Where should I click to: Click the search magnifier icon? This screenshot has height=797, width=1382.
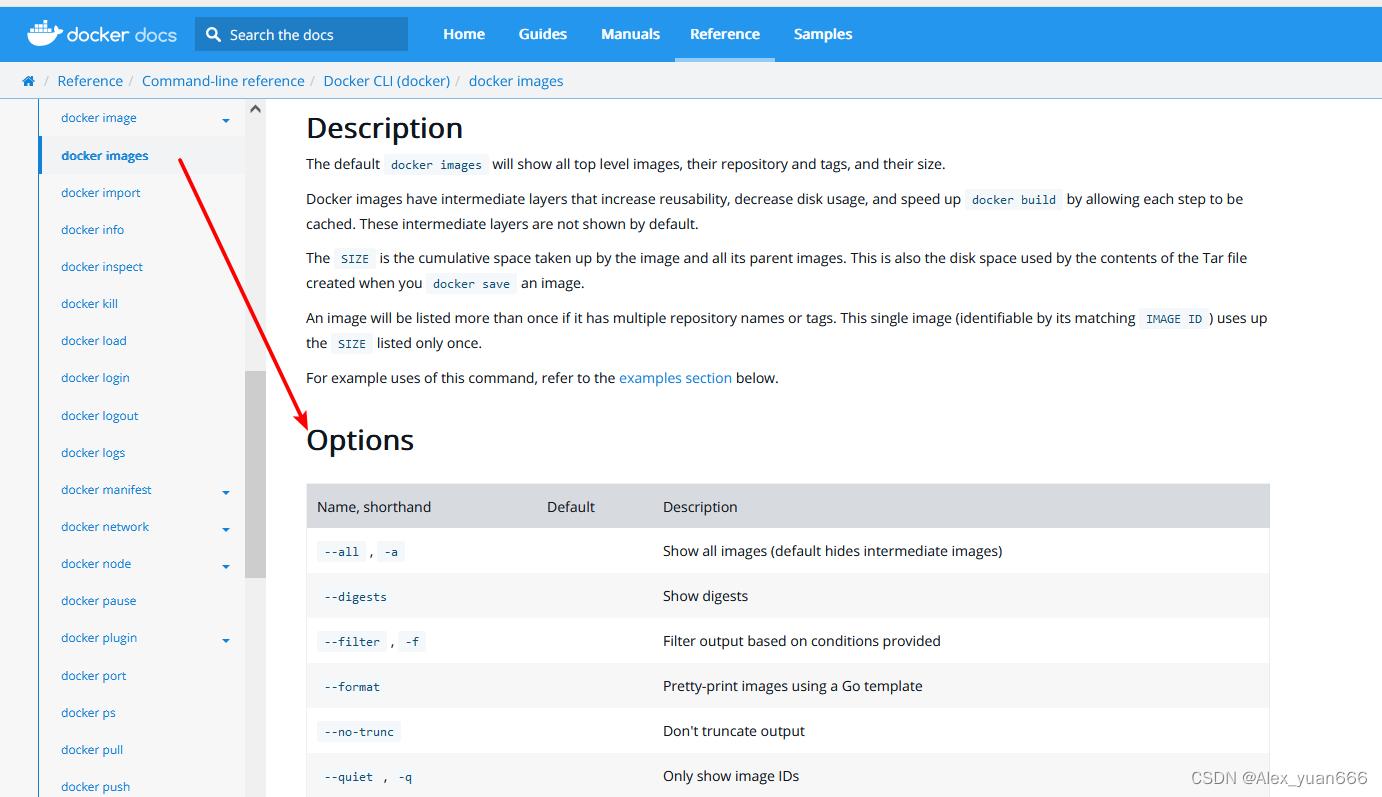pyautogui.click(x=213, y=34)
